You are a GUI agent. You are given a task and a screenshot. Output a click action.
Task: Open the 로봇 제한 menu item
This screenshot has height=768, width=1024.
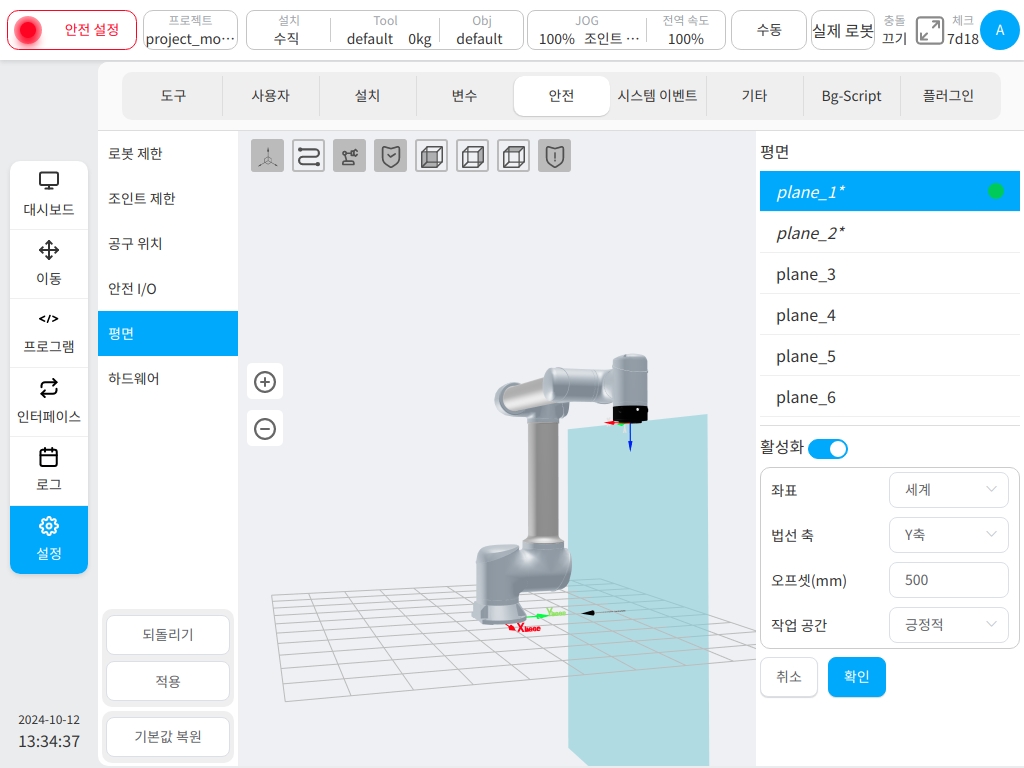168,153
